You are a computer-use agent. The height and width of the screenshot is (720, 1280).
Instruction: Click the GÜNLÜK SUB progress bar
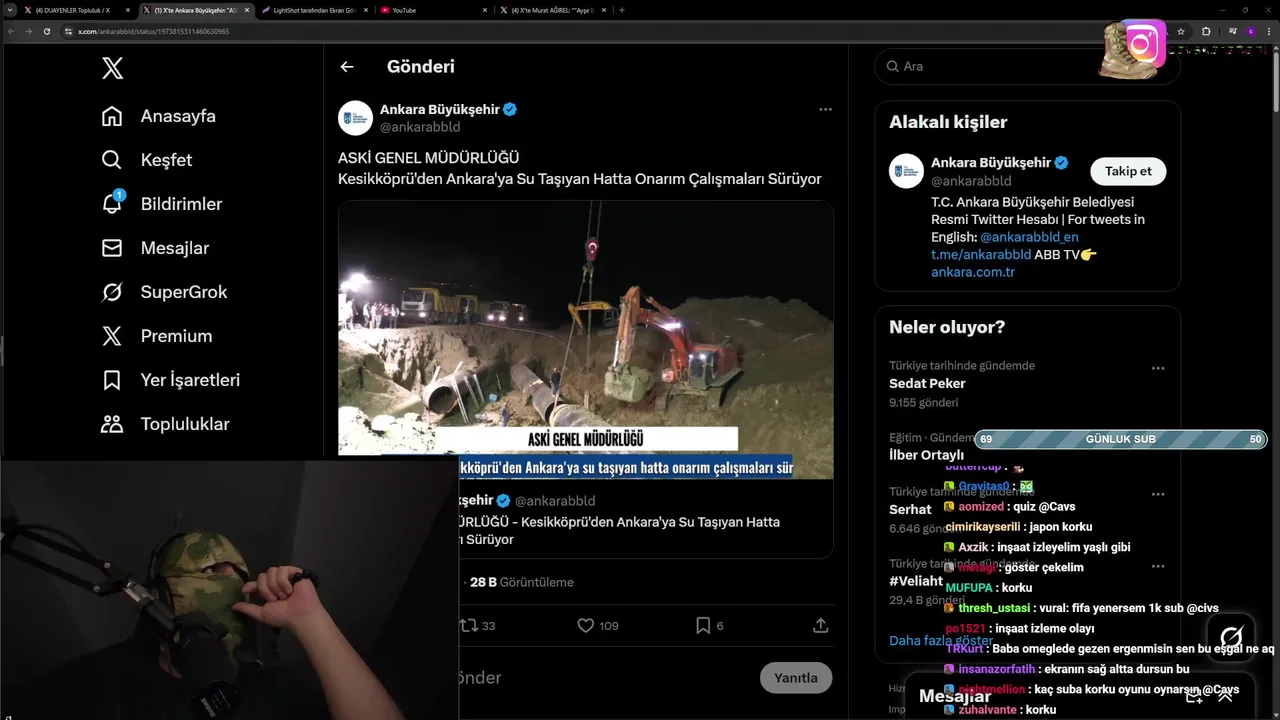tap(1121, 439)
